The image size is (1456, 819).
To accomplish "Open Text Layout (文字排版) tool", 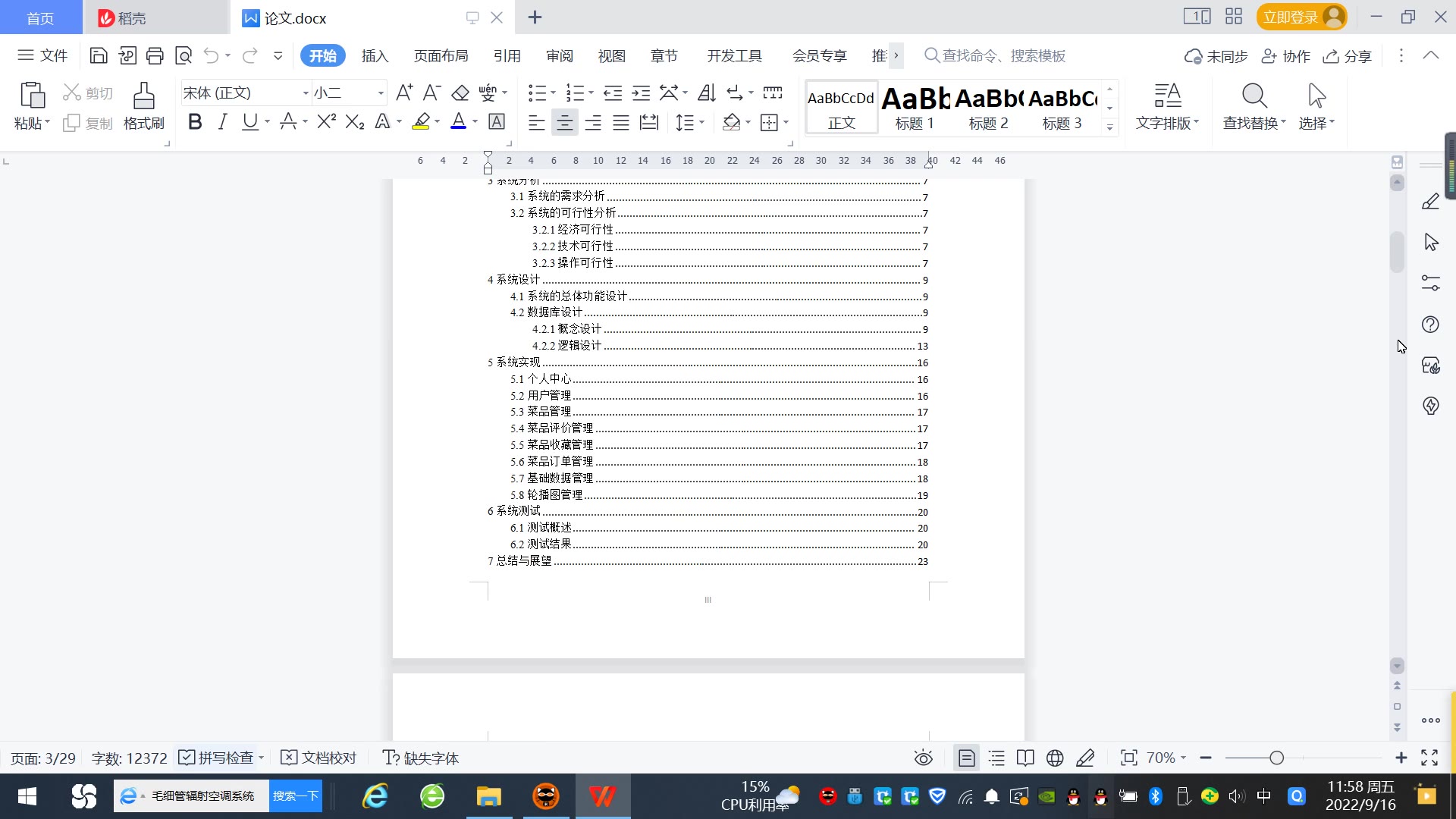I will (x=1167, y=106).
